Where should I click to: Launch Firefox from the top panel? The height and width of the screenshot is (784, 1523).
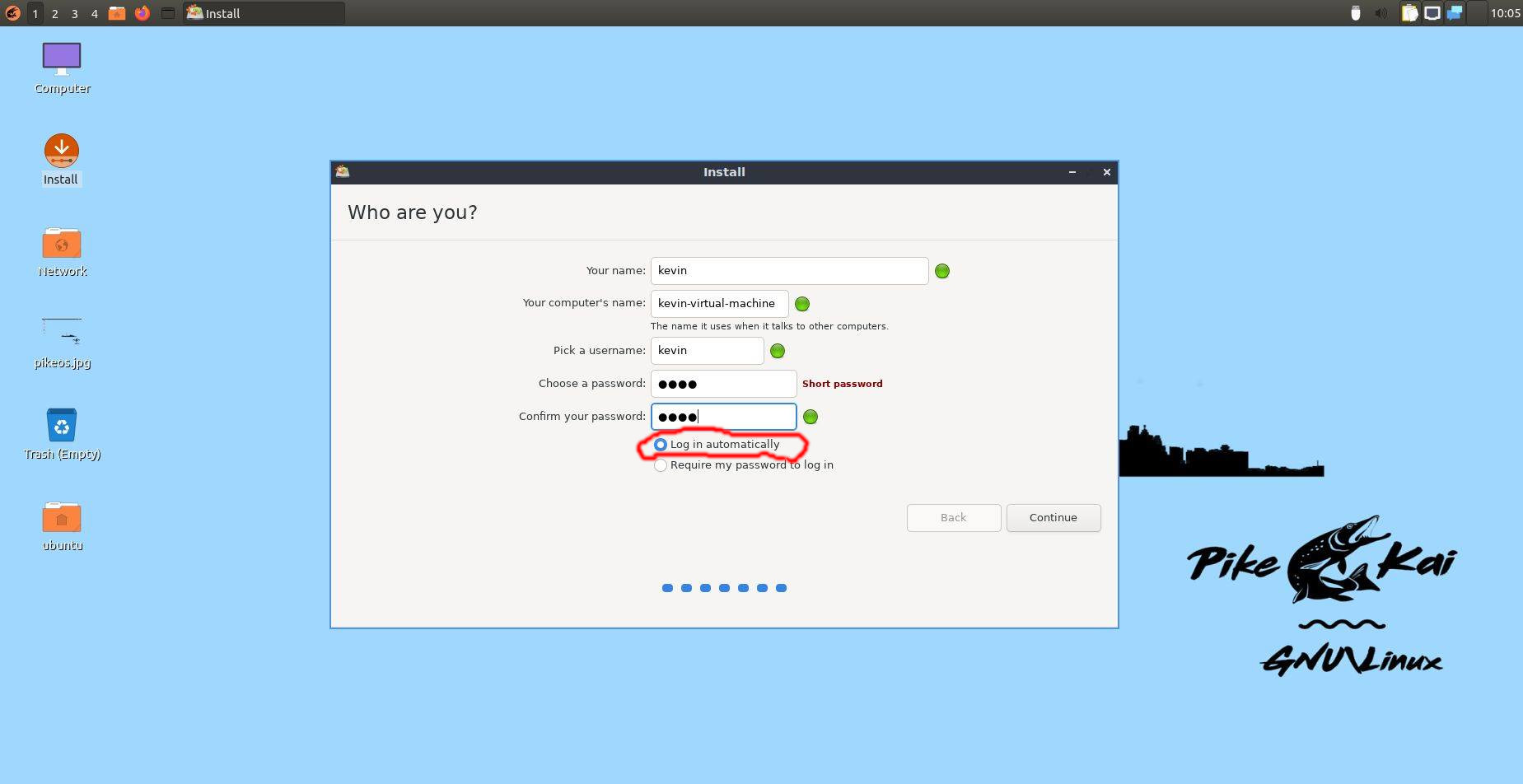pos(142,13)
